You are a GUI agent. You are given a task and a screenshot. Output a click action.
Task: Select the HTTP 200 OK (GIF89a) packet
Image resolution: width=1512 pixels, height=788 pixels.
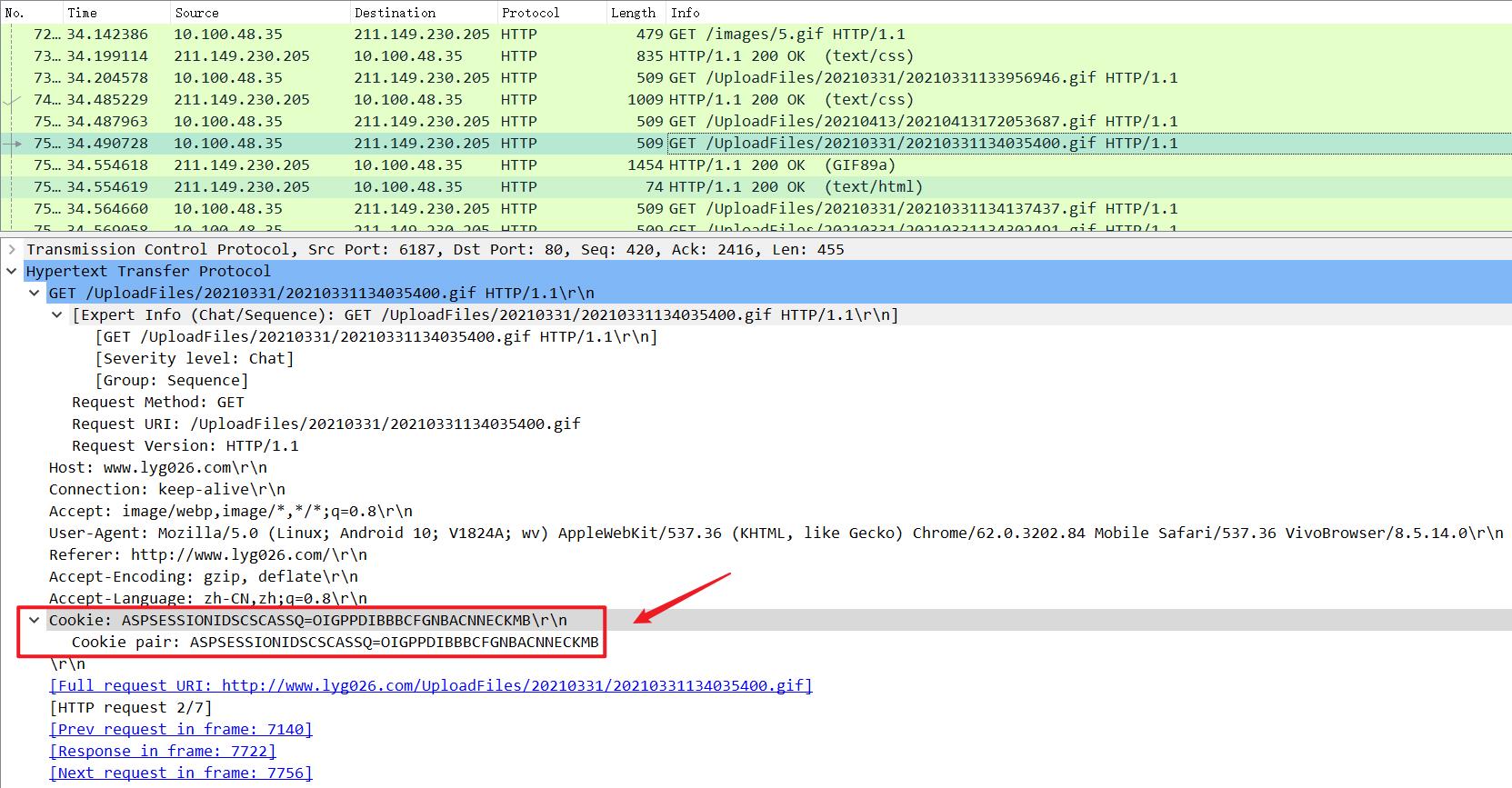point(756,165)
